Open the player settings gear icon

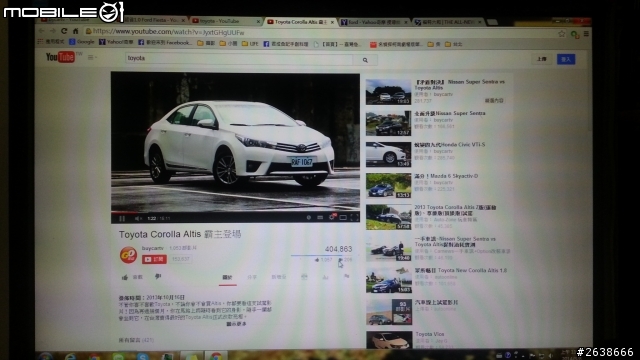(332, 217)
